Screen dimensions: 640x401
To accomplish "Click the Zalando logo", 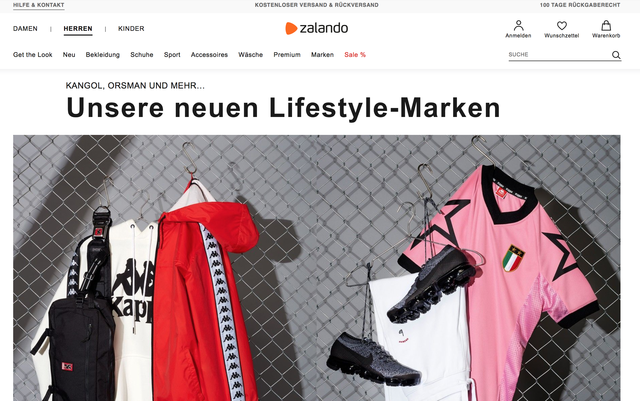I will click(317, 28).
